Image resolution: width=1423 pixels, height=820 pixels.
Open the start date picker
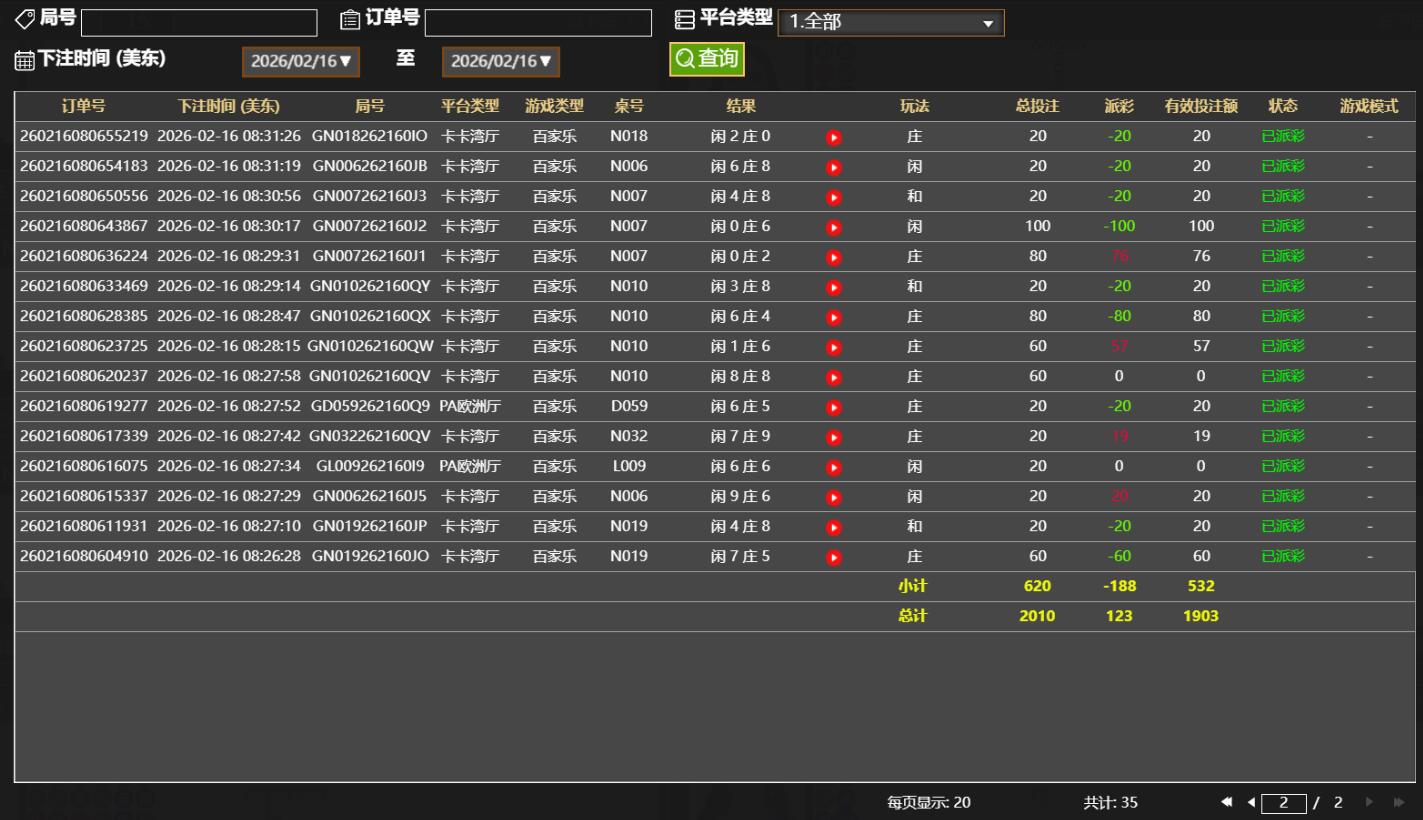pos(301,61)
